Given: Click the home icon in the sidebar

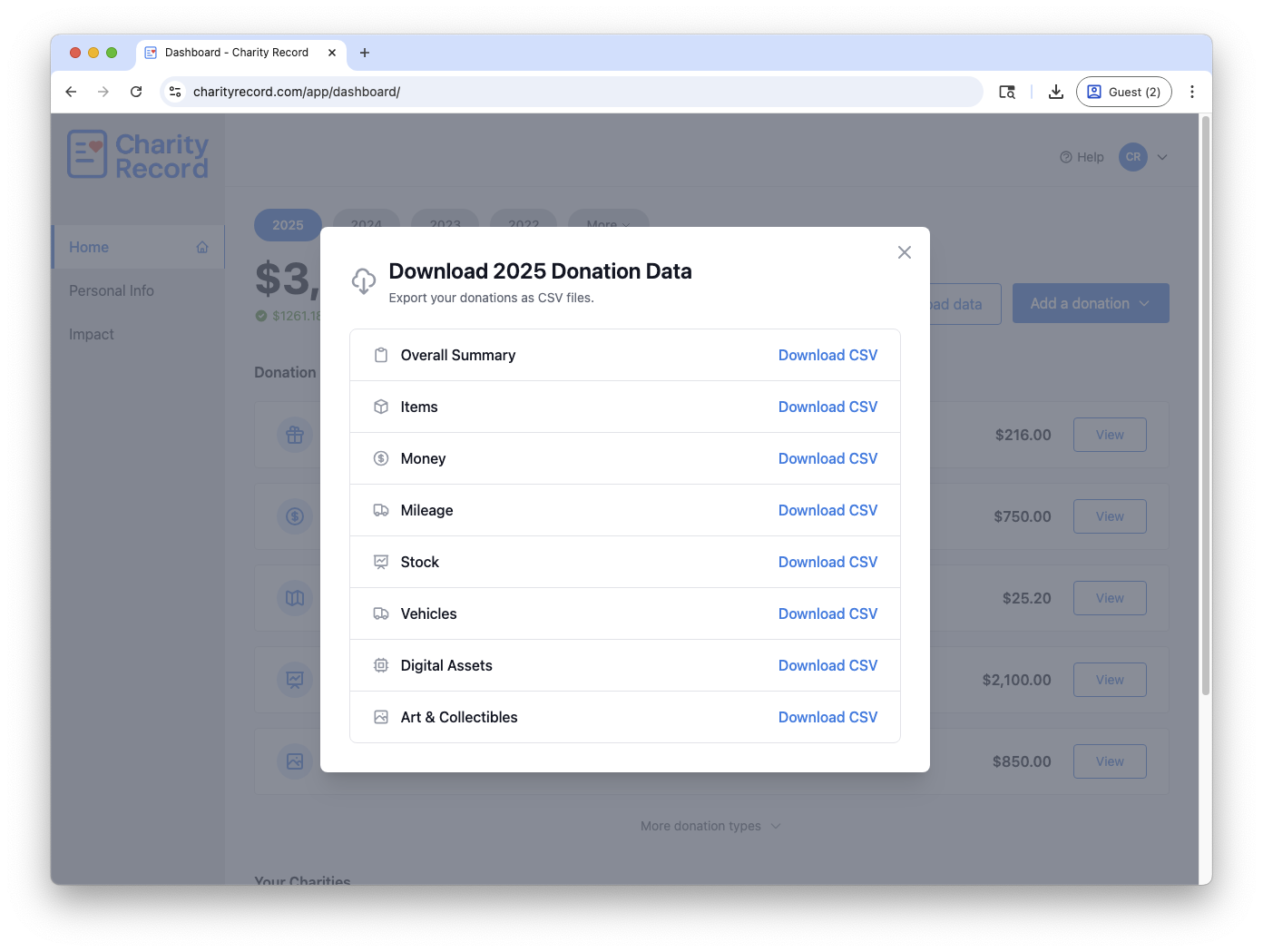Looking at the screenshot, I should tap(201, 246).
